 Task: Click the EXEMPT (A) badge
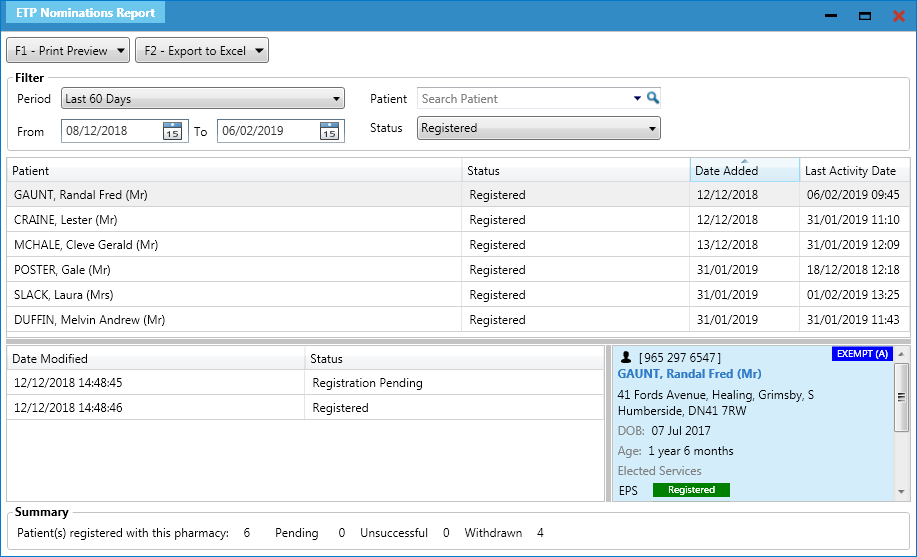[x=861, y=354]
